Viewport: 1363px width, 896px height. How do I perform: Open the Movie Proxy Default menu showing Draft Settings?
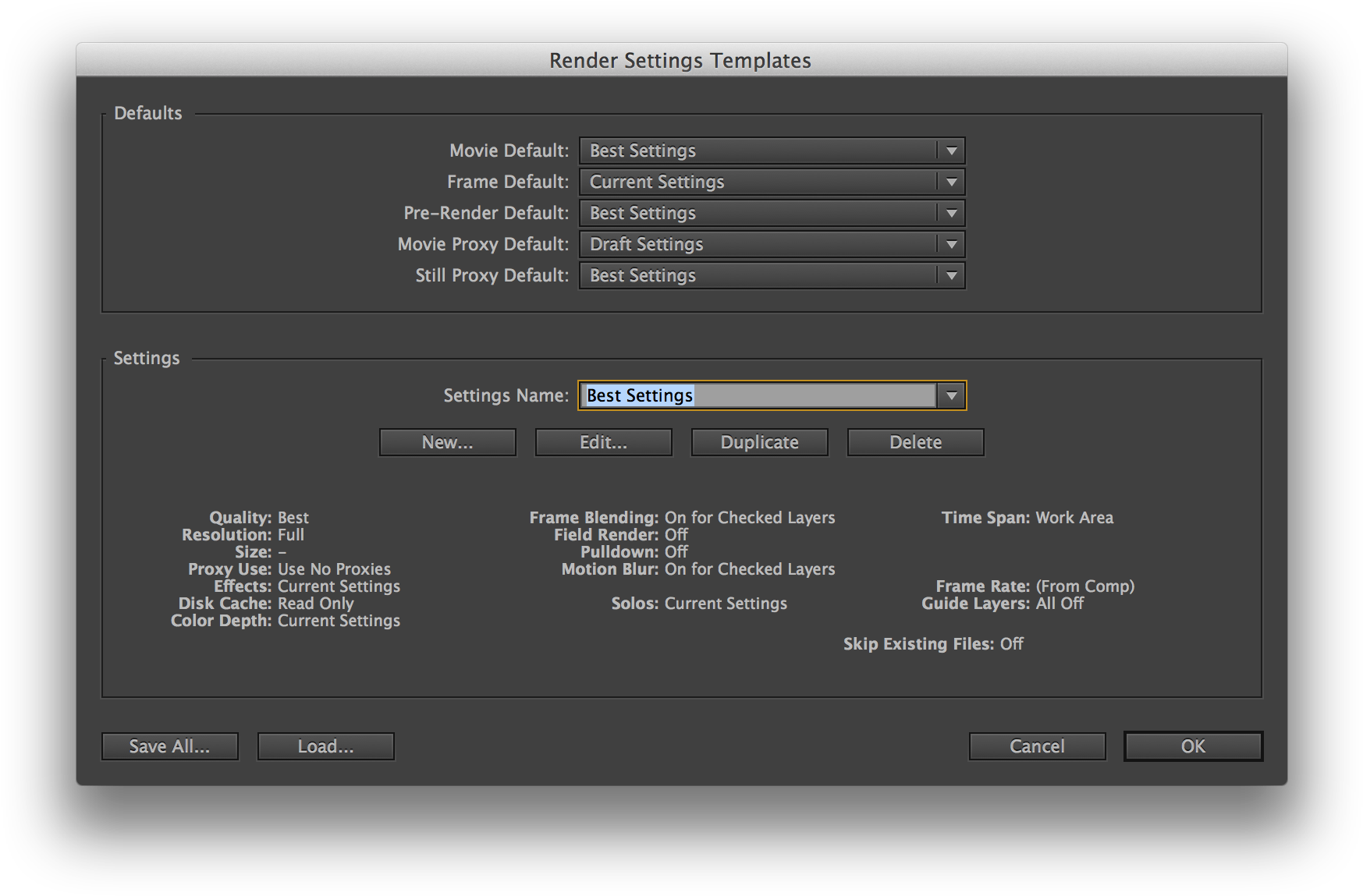coord(757,245)
